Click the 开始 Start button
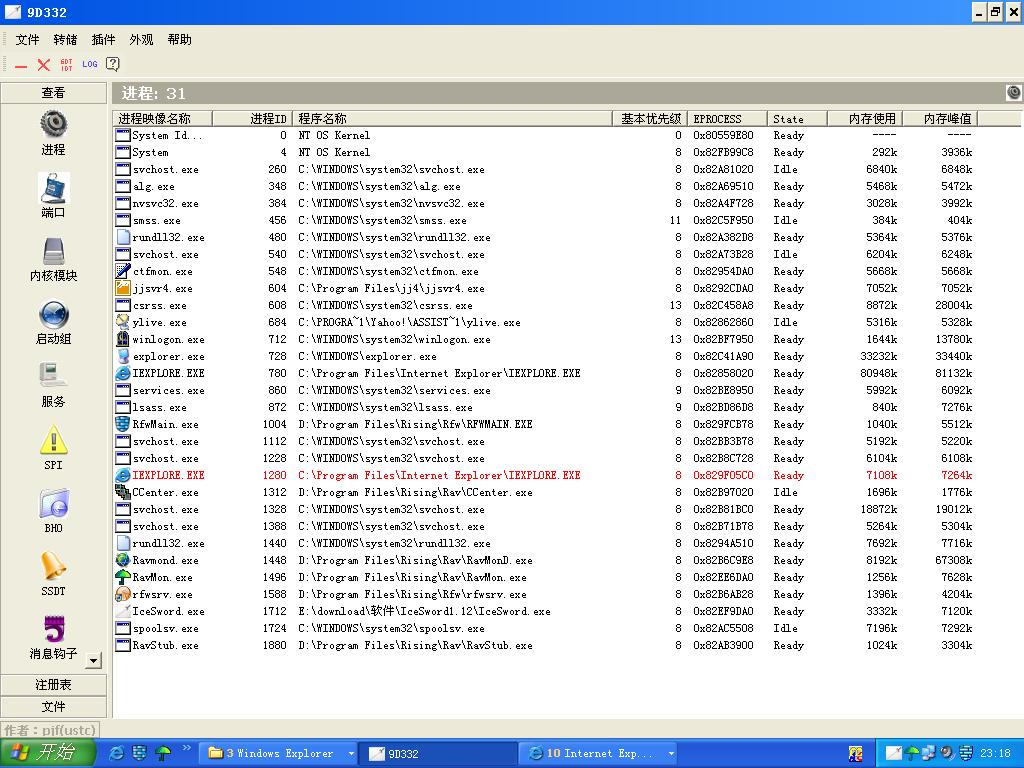Viewport: 1024px width, 768px height. tap(48, 753)
